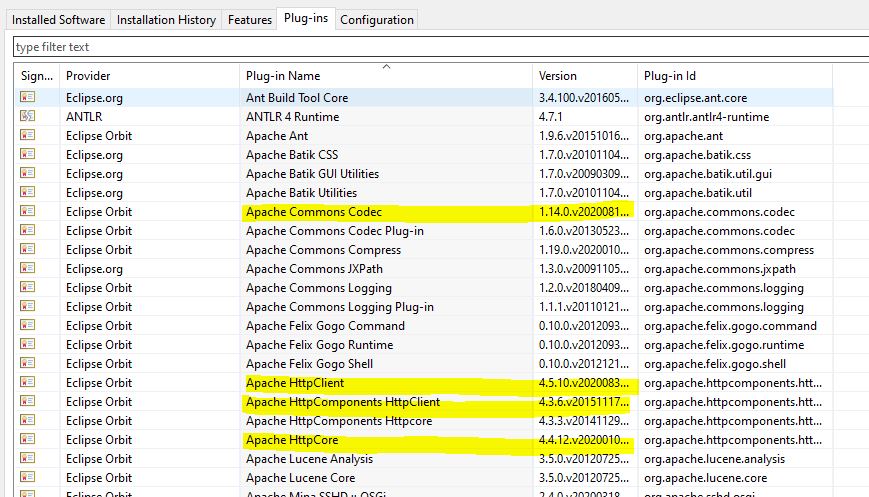Click version cell '4.4.12.v2020010...'
869x497 pixels.
(x=584, y=440)
